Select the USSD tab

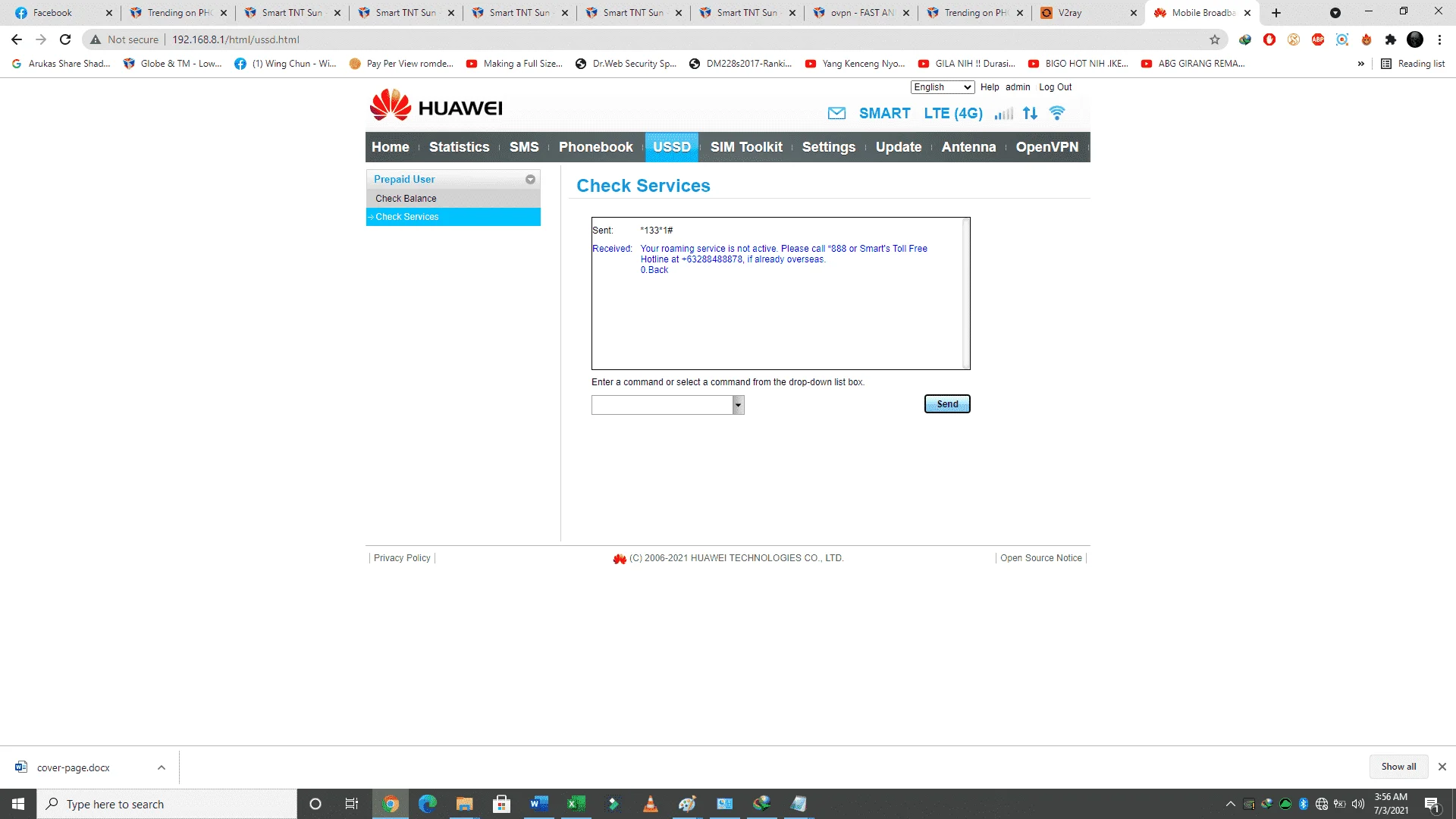click(672, 147)
